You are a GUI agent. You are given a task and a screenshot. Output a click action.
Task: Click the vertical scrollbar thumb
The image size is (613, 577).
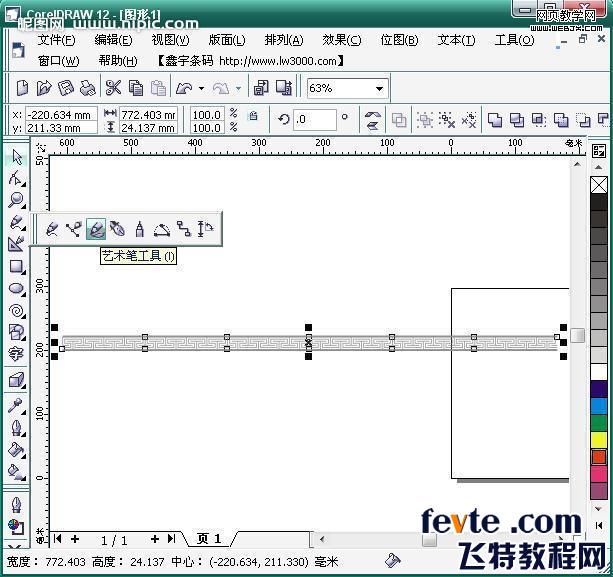577,335
